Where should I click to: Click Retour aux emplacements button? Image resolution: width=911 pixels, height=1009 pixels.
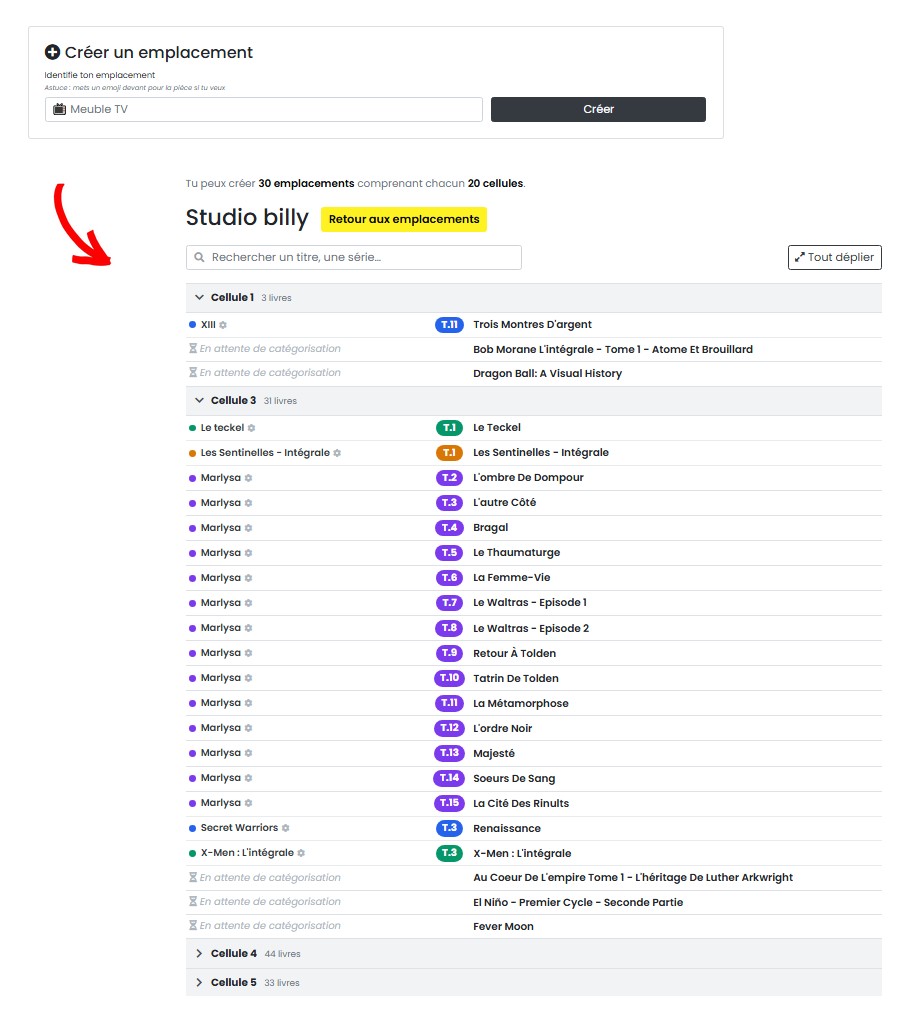click(x=404, y=219)
